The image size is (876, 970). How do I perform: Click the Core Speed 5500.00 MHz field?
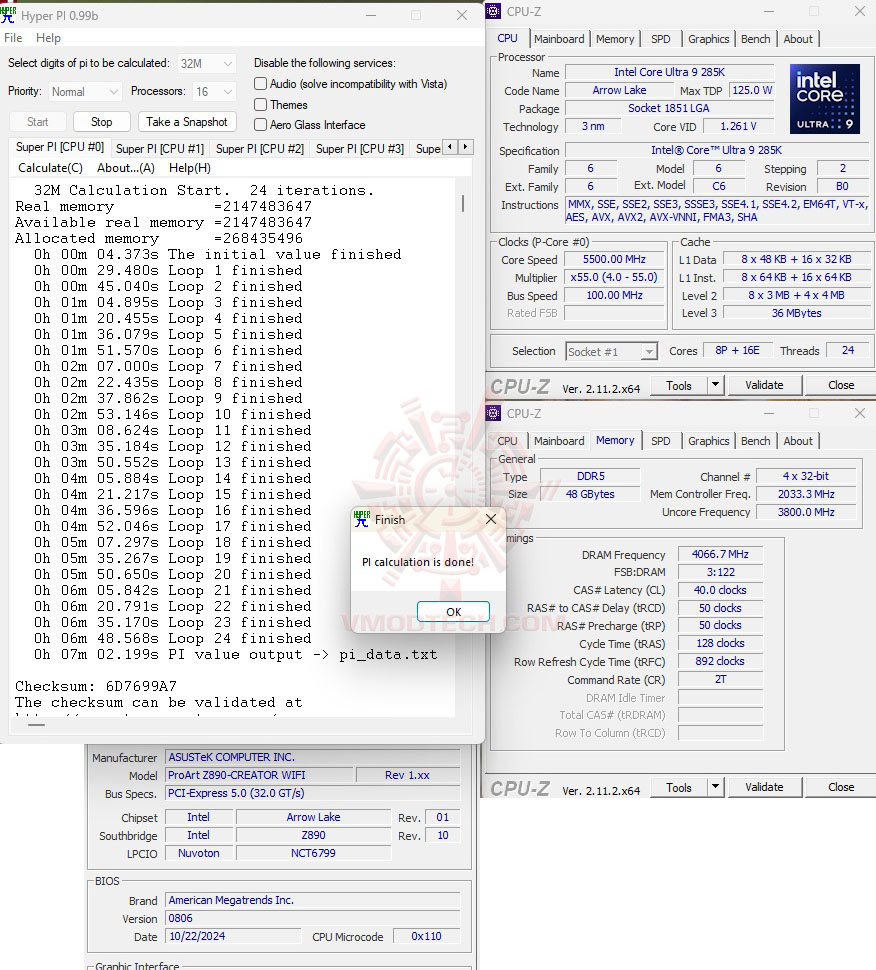pos(614,259)
